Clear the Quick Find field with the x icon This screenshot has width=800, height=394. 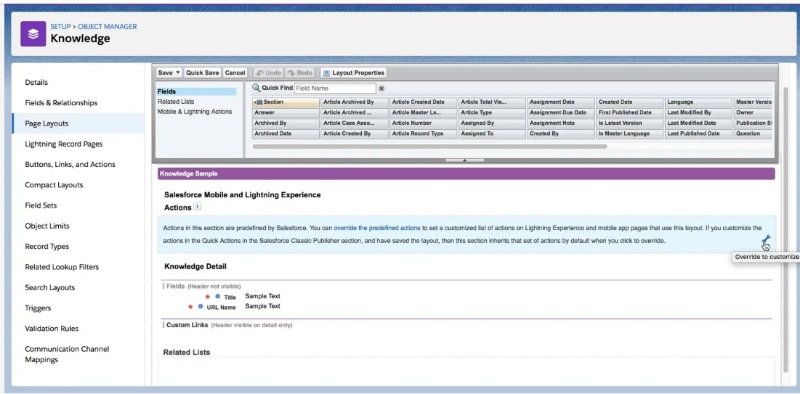pyautogui.click(x=381, y=88)
